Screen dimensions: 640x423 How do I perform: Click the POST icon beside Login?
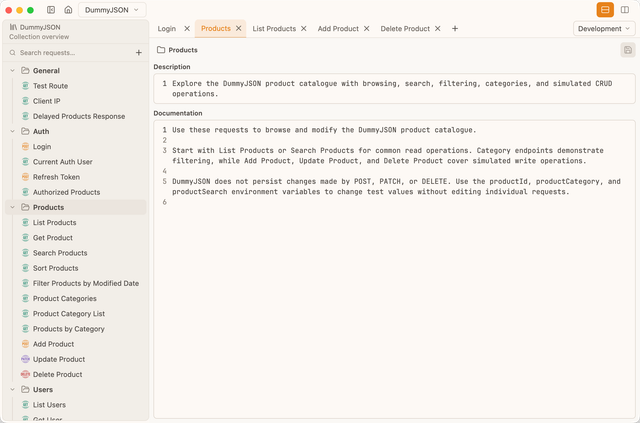25,147
